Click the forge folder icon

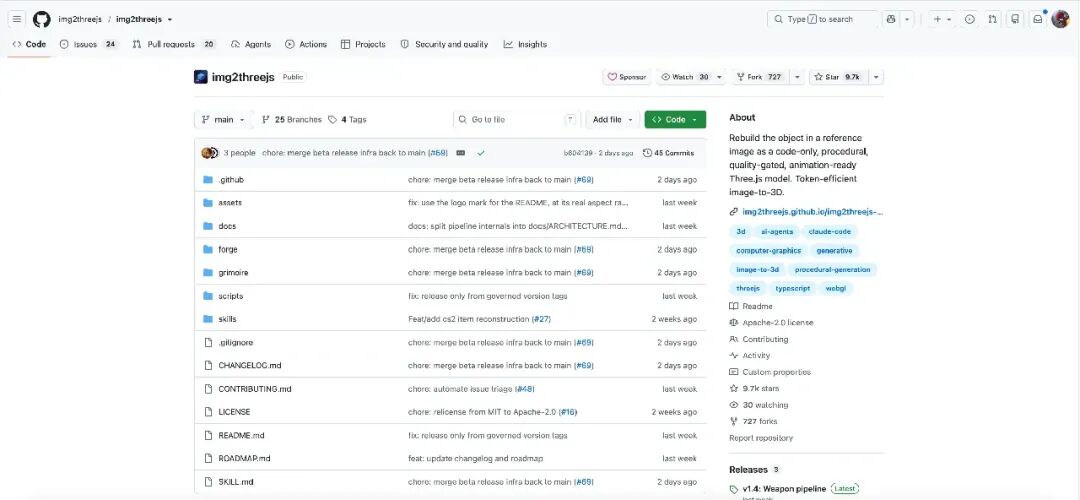[x=208, y=249]
